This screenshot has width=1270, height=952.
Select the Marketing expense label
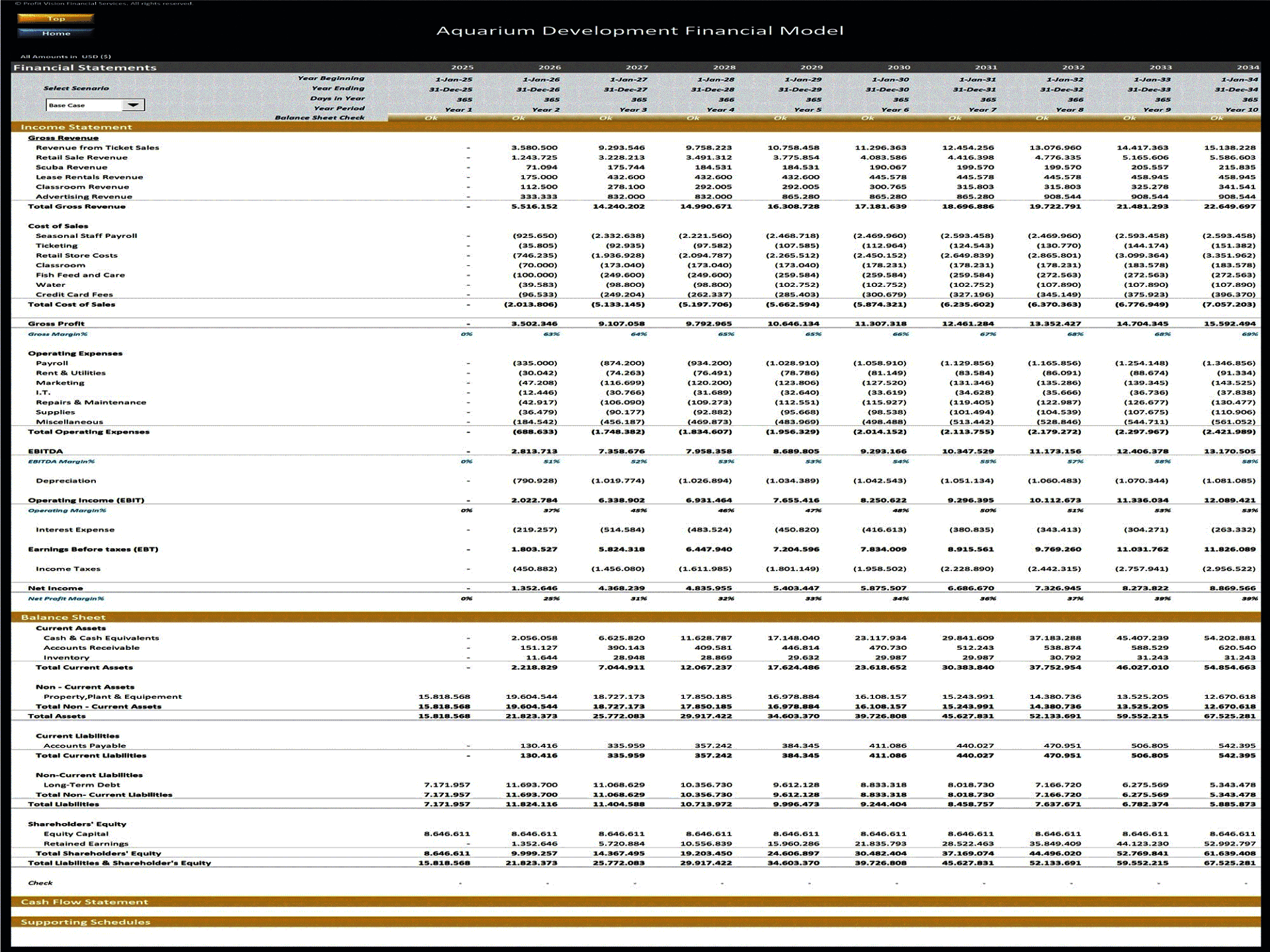pyautogui.click(x=60, y=383)
